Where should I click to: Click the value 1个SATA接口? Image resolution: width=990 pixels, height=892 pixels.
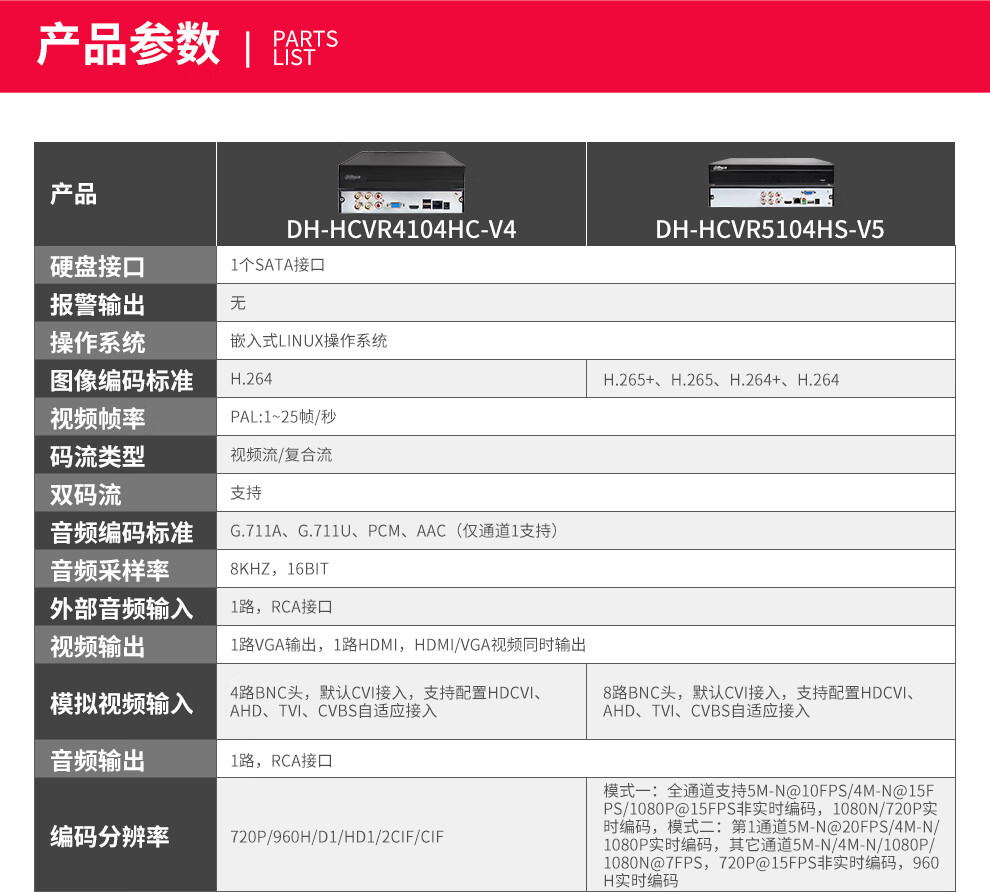(x=277, y=265)
